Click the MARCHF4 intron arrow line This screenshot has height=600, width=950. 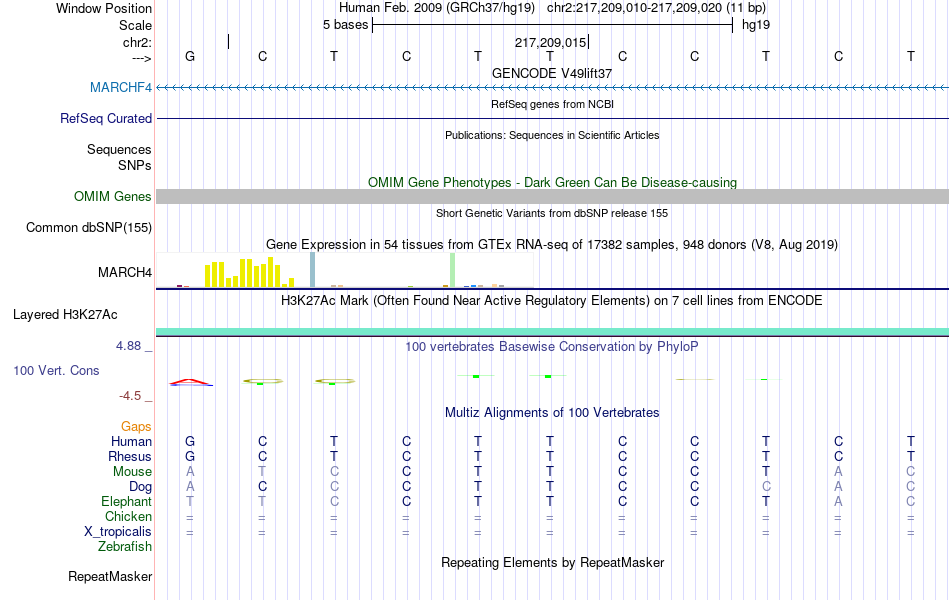[x=552, y=88]
